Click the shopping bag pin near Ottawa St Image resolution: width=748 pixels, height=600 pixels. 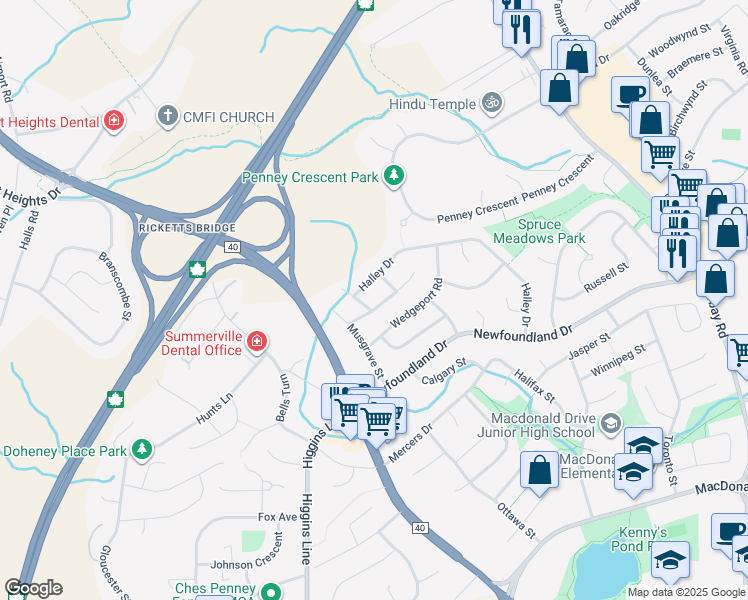pos(540,473)
